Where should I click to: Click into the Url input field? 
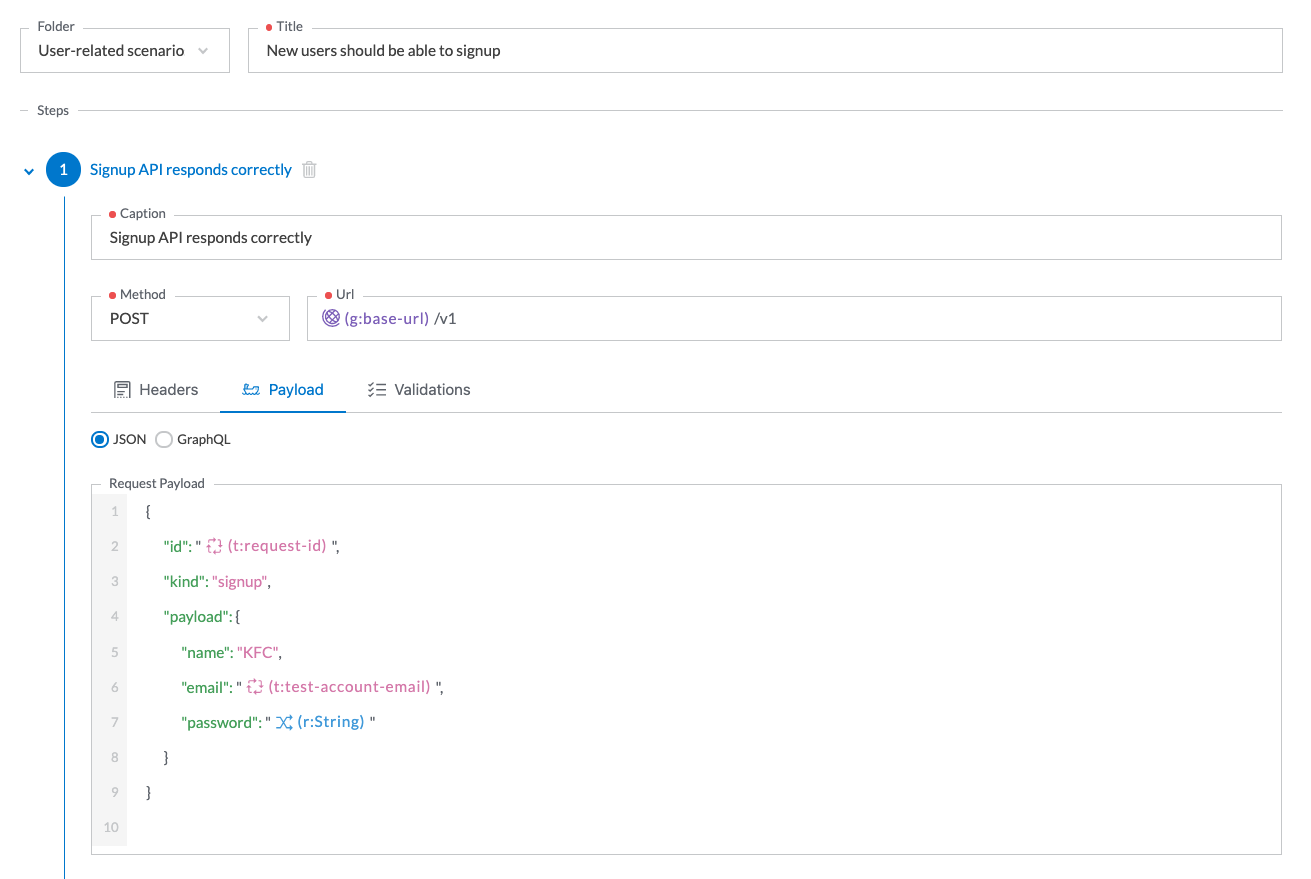[794, 318]
